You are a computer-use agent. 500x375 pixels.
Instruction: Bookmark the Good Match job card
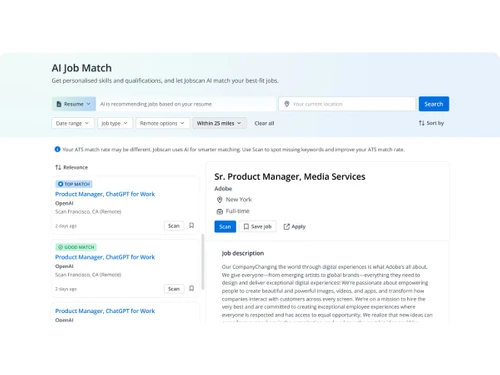(191, 288)
